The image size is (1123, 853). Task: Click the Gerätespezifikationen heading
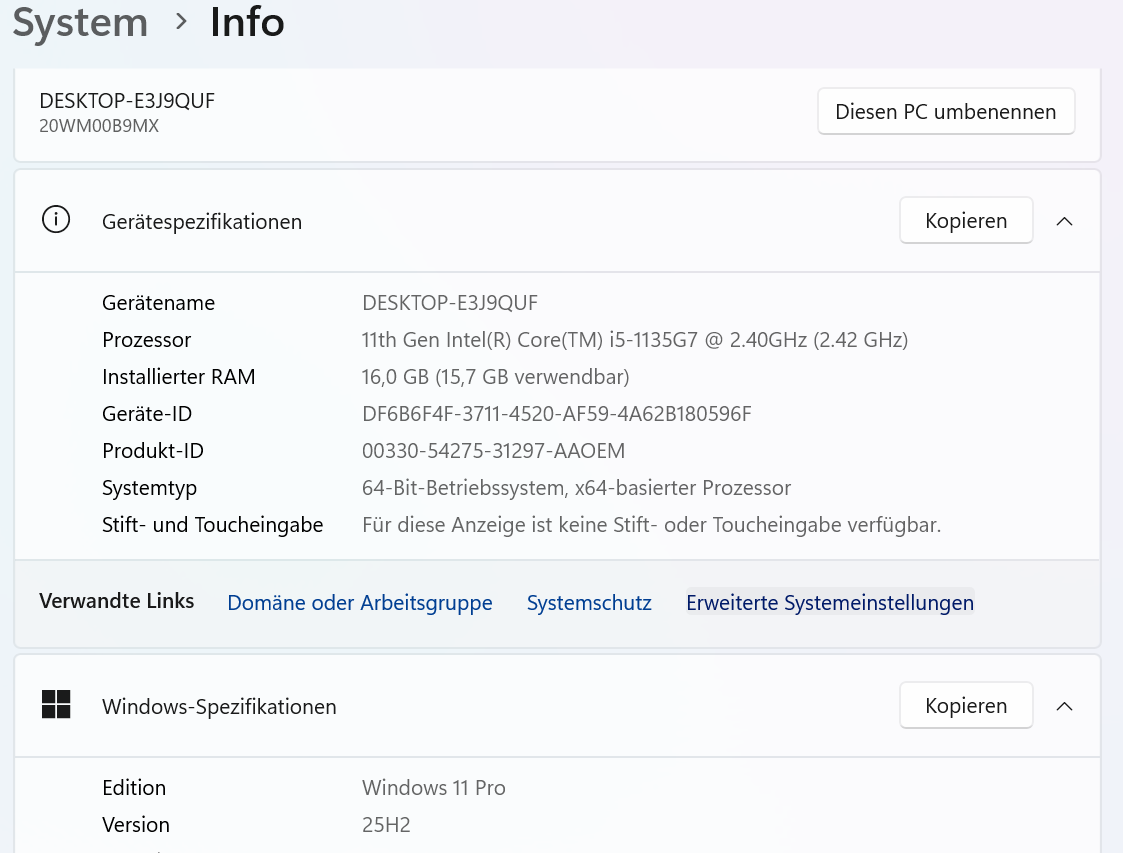[x=202, y=222]
